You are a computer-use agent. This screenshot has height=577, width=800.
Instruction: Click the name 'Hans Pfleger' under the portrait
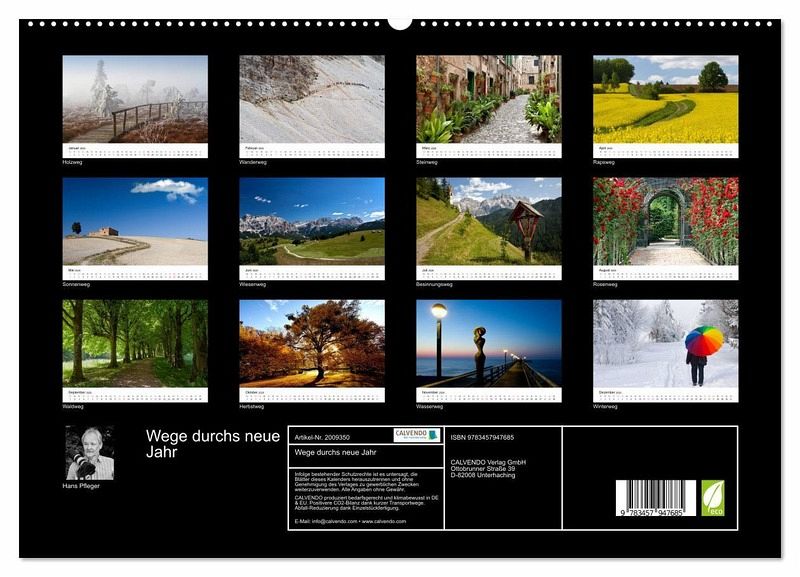coord(81,486)
